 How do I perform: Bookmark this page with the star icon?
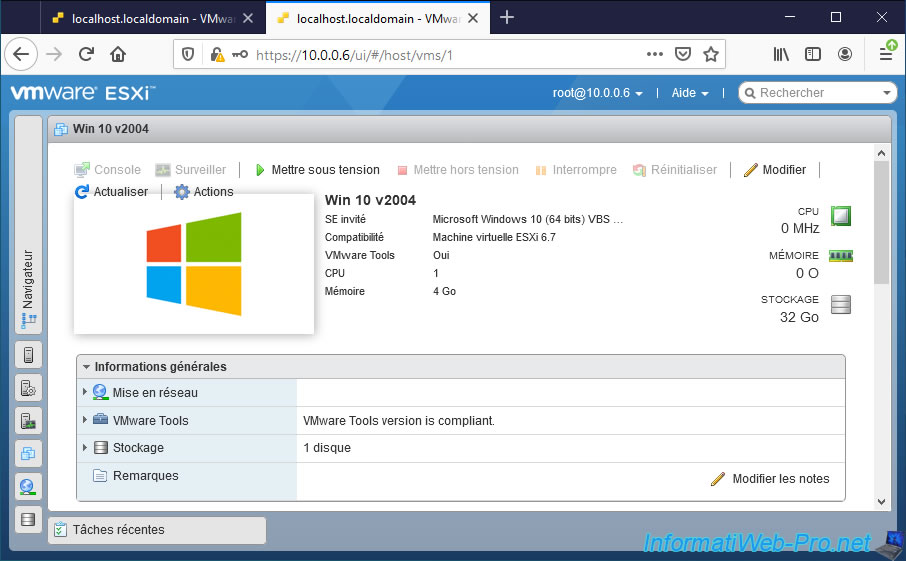[711, 55]
